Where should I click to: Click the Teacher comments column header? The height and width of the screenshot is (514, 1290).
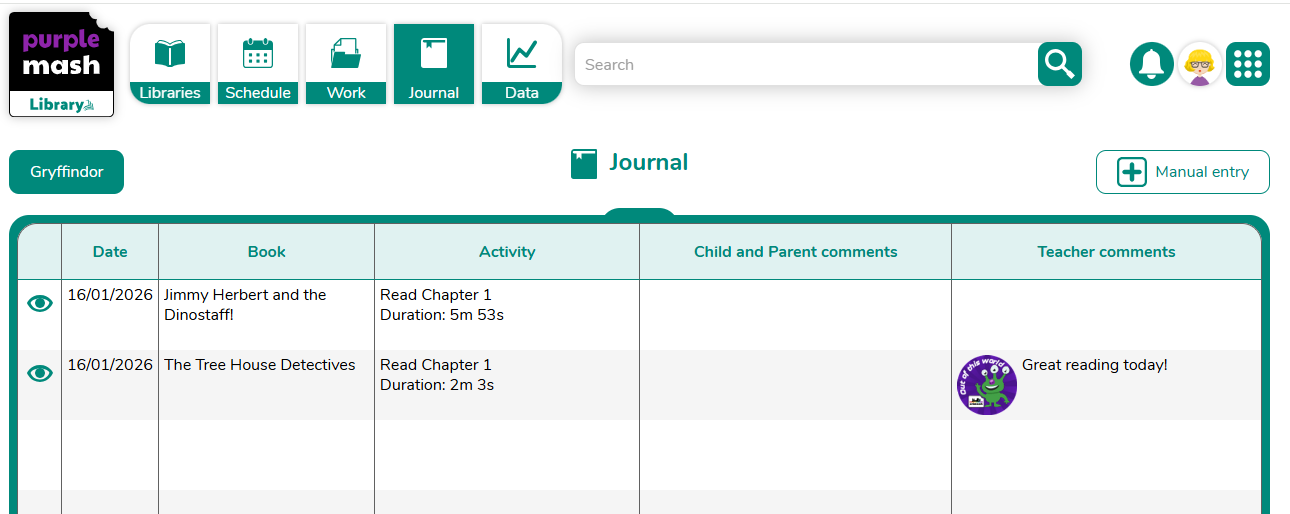[x=1106, y=252]
